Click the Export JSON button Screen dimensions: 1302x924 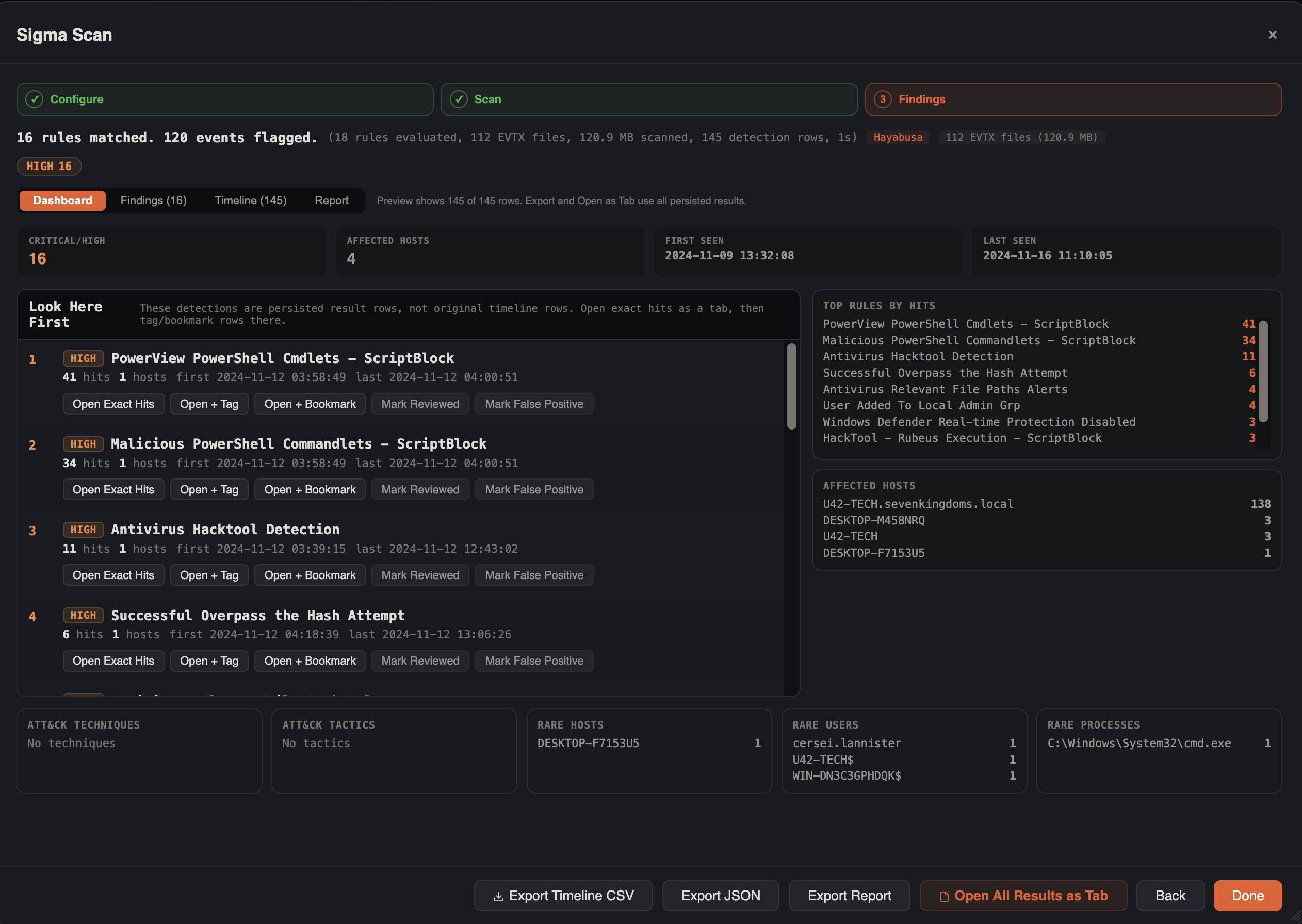click(721, 896)
